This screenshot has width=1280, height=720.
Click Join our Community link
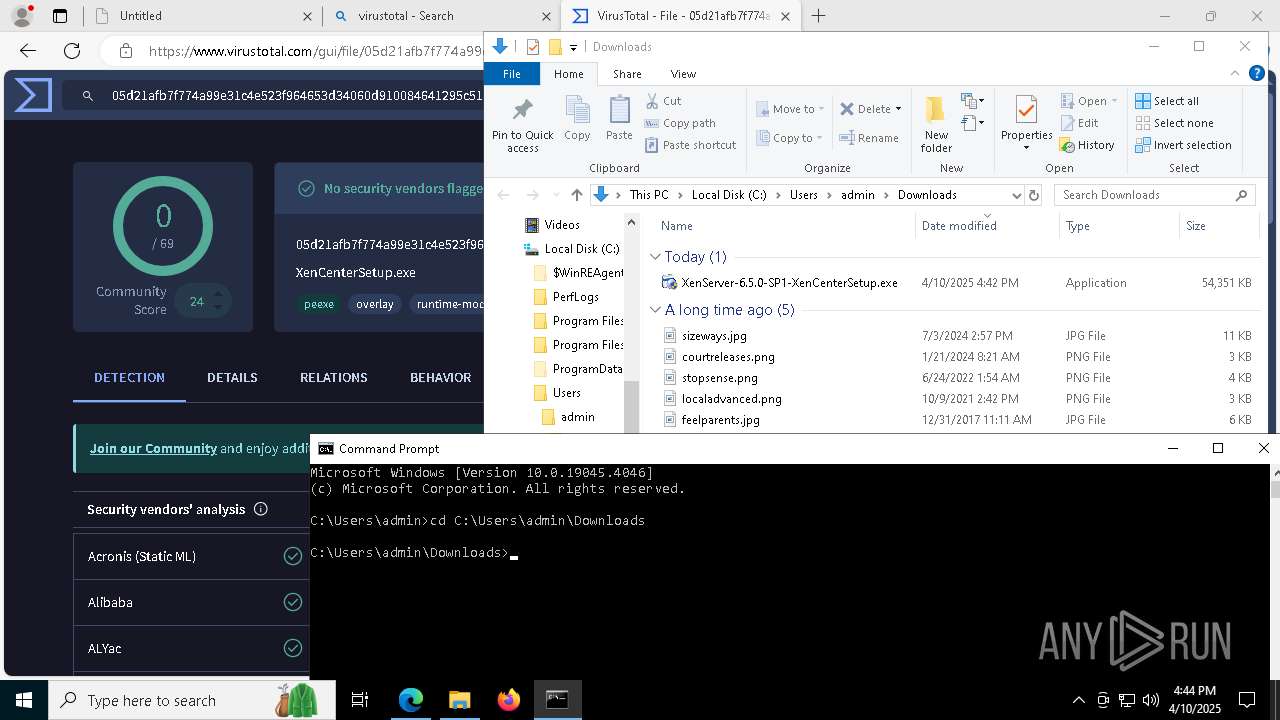click(153, 448)
